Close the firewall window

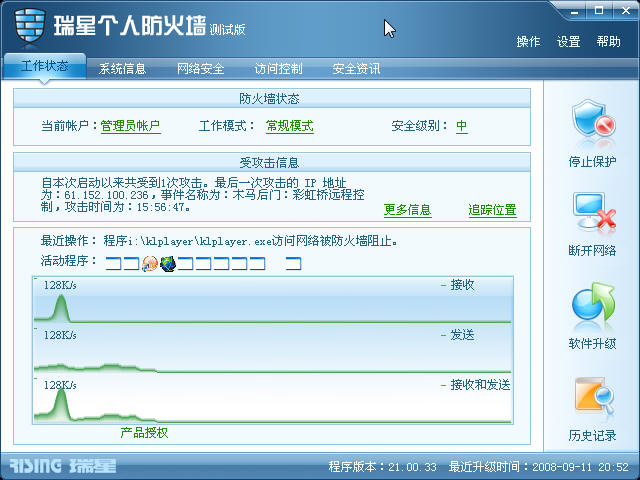tap(626, 11)
